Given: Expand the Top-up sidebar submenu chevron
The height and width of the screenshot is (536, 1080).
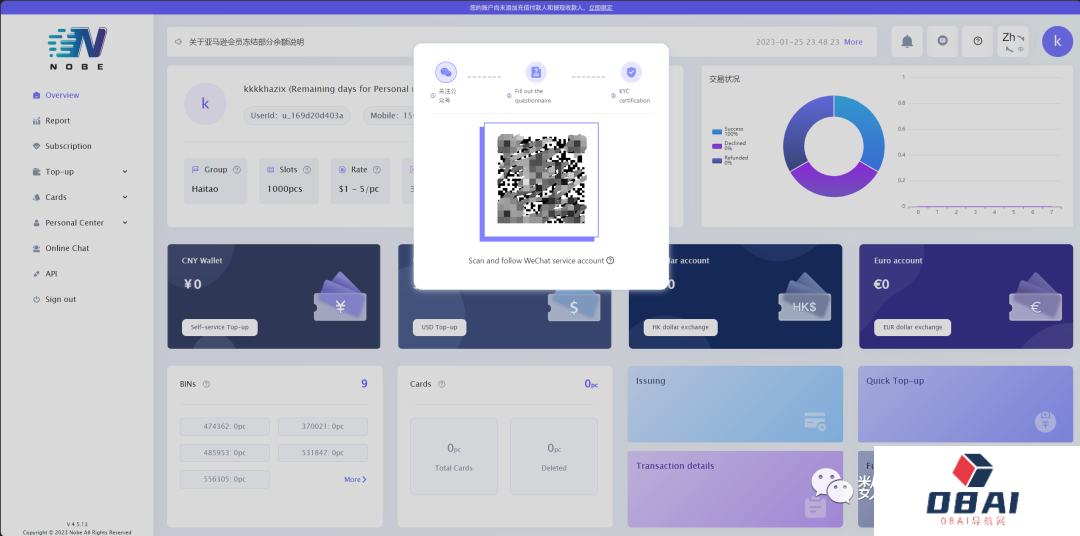Looking at the screenshot, I should [x=125, y=172].
